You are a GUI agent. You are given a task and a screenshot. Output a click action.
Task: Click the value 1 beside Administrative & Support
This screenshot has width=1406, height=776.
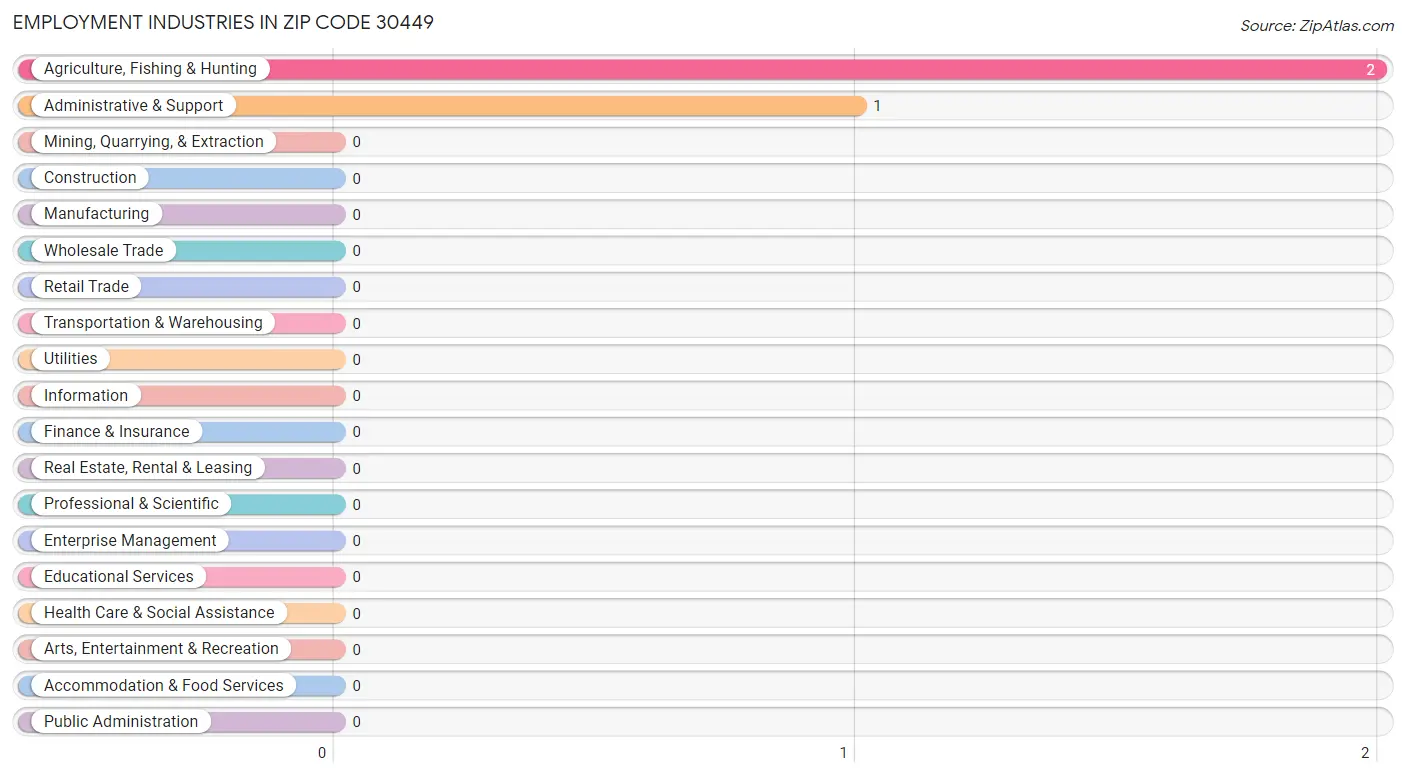[x=877, y=106]
